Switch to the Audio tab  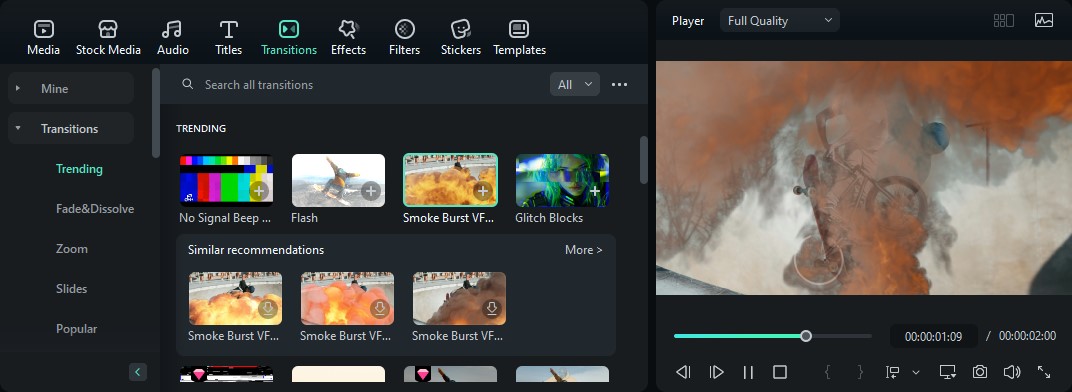tap(172, 38)
